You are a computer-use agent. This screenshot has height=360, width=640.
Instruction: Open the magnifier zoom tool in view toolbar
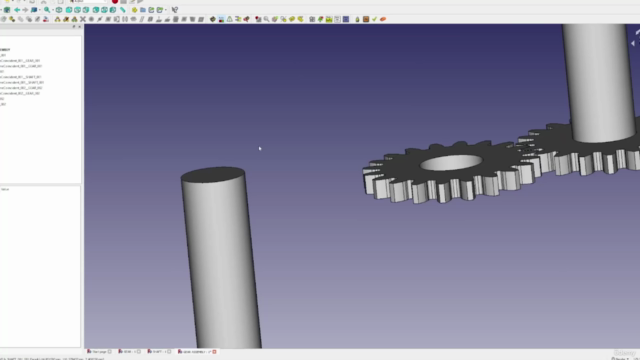(47, 10)
